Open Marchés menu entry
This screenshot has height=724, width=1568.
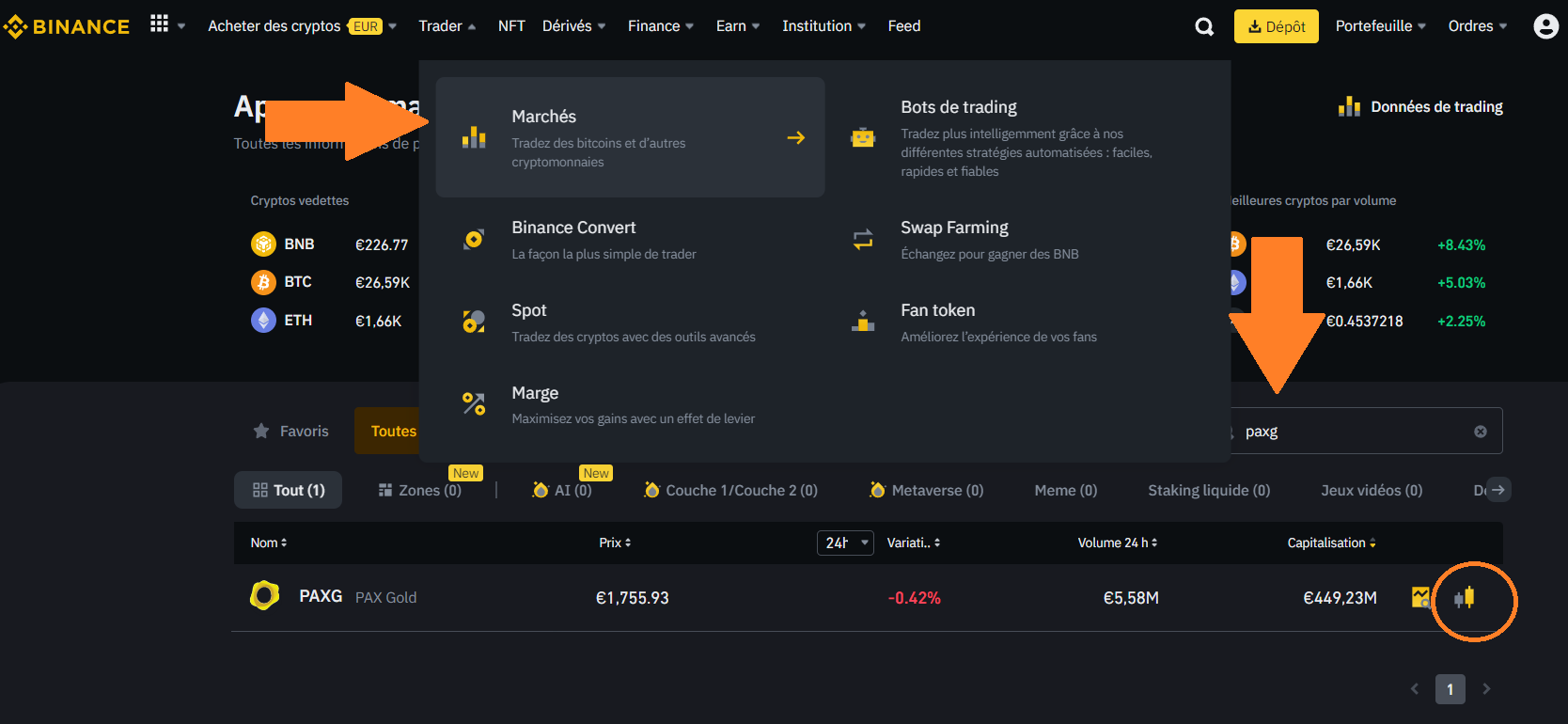630,137
